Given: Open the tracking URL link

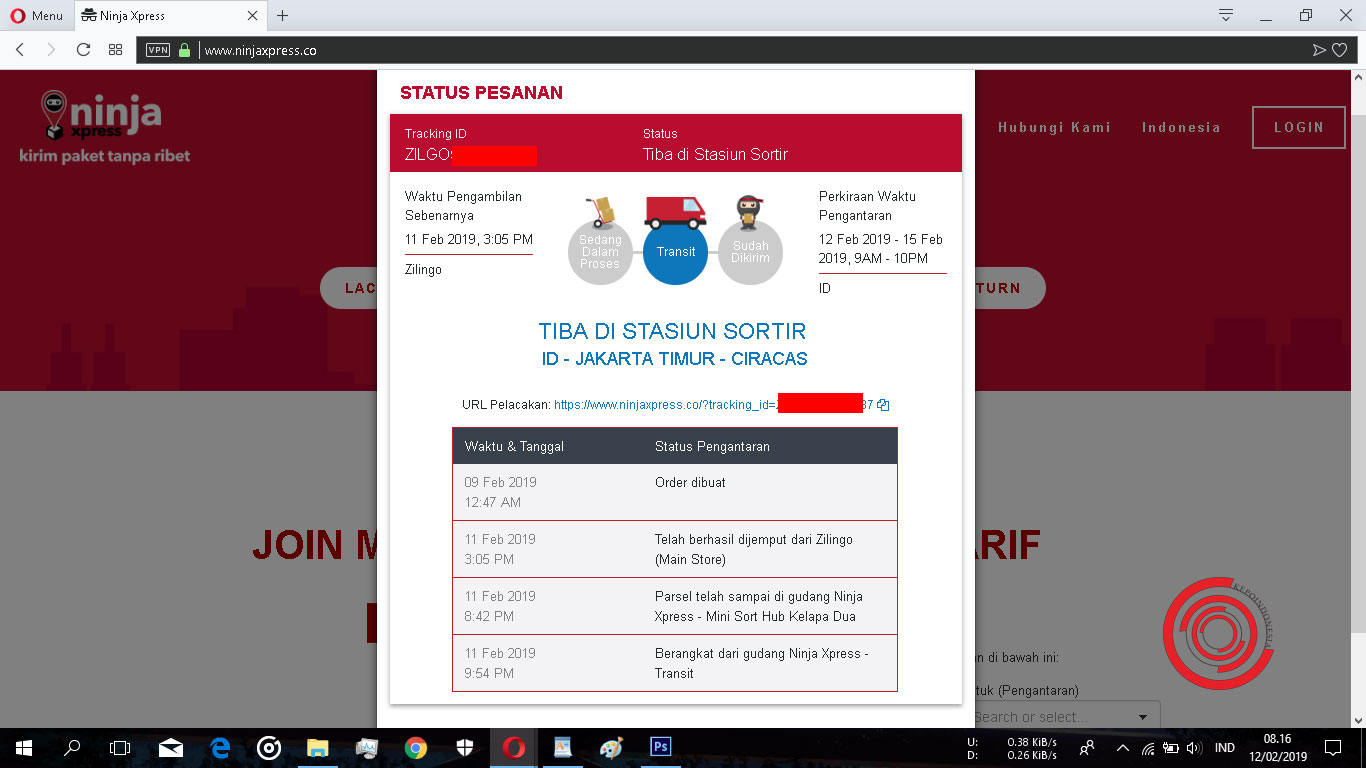Looking at the screenshot, I should pos(713,405).
